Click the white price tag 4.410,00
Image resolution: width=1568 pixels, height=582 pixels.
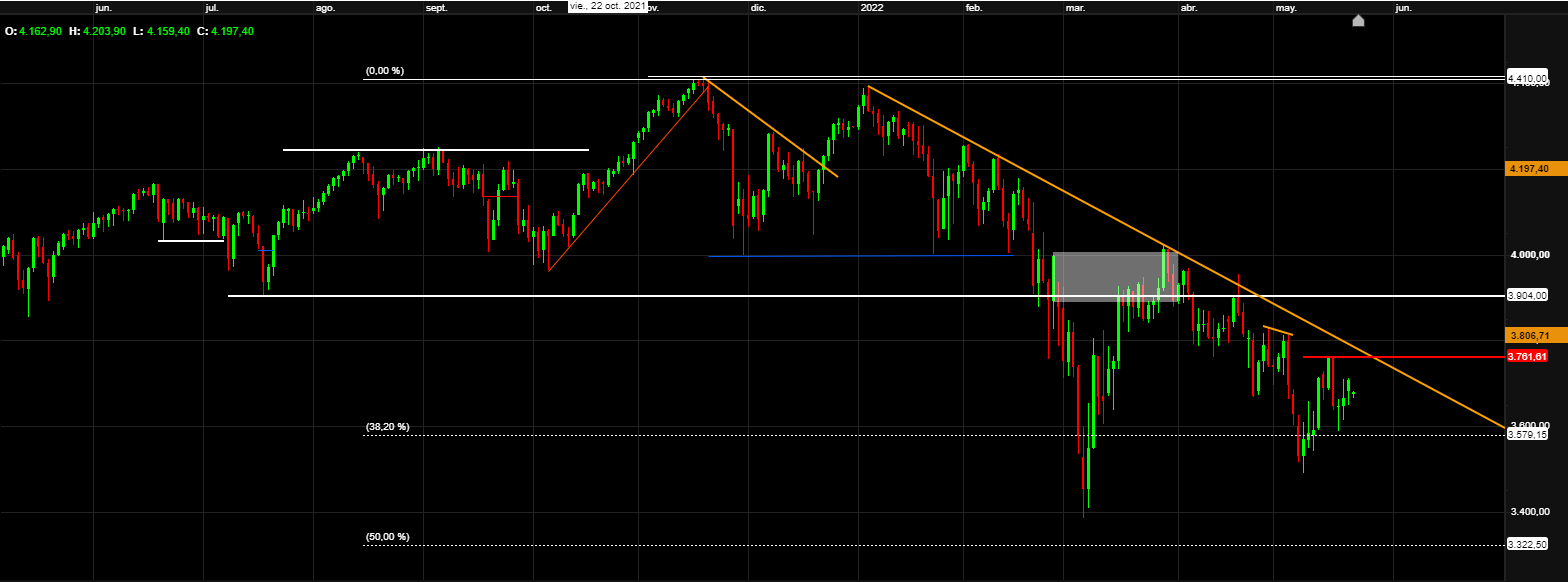click(1527, 78)
